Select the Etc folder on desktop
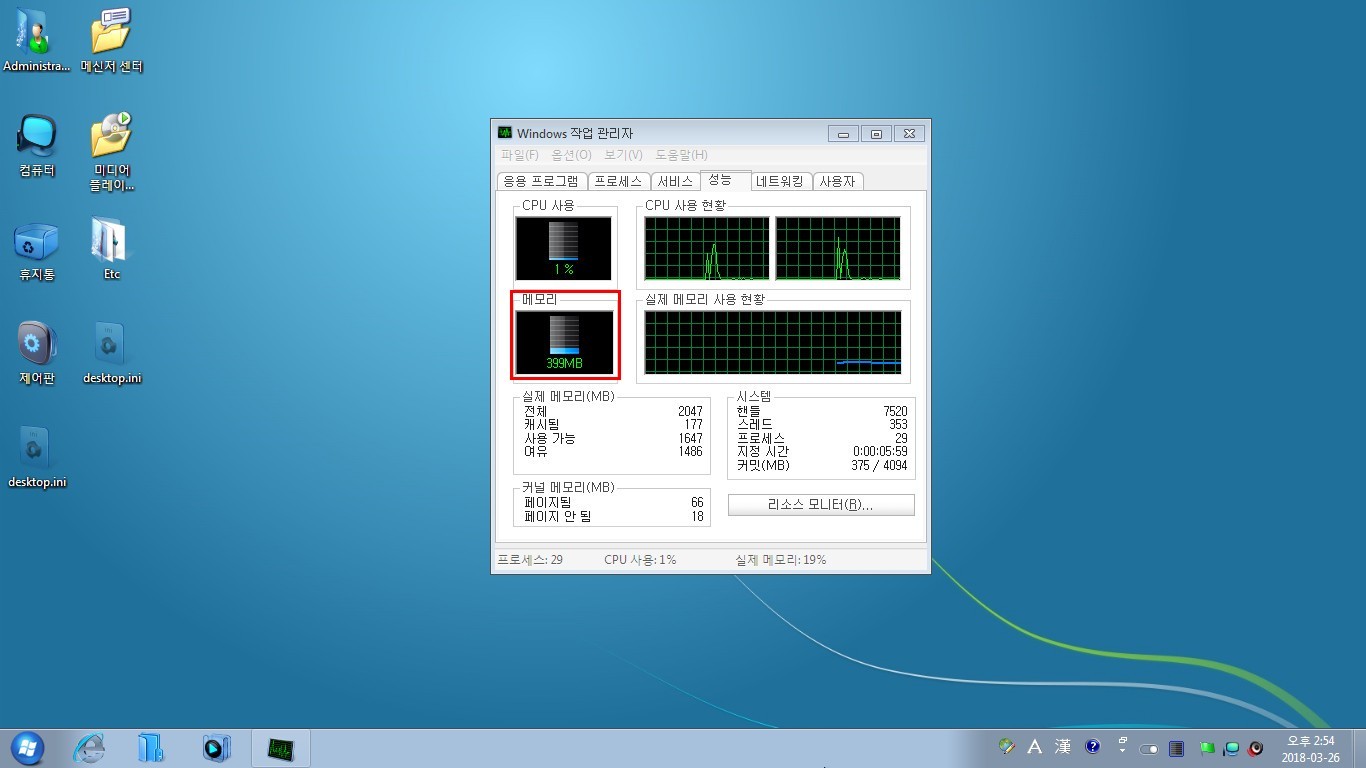 tap(110, 250)
